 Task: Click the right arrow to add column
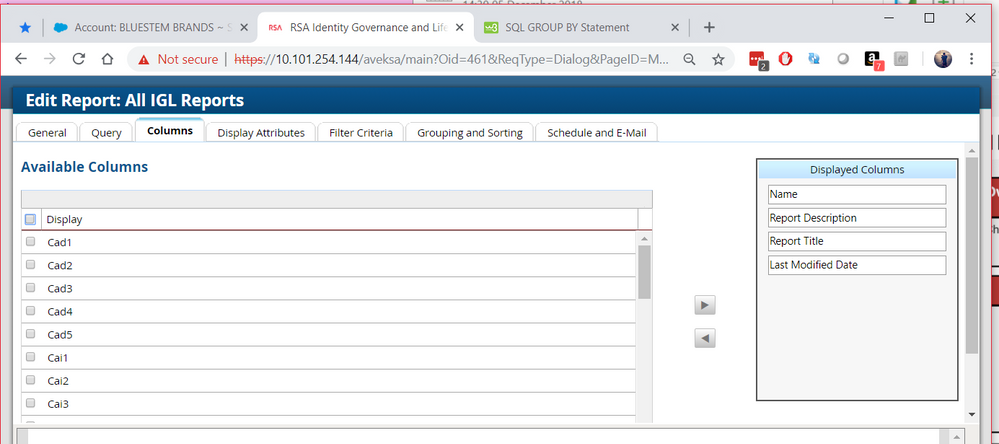(705, 305)
